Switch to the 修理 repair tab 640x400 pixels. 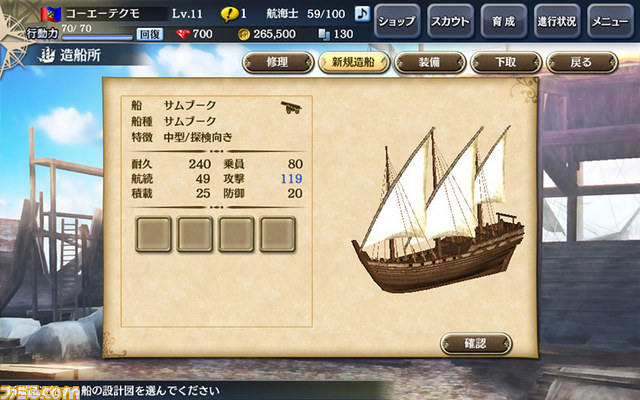point(278,62)
